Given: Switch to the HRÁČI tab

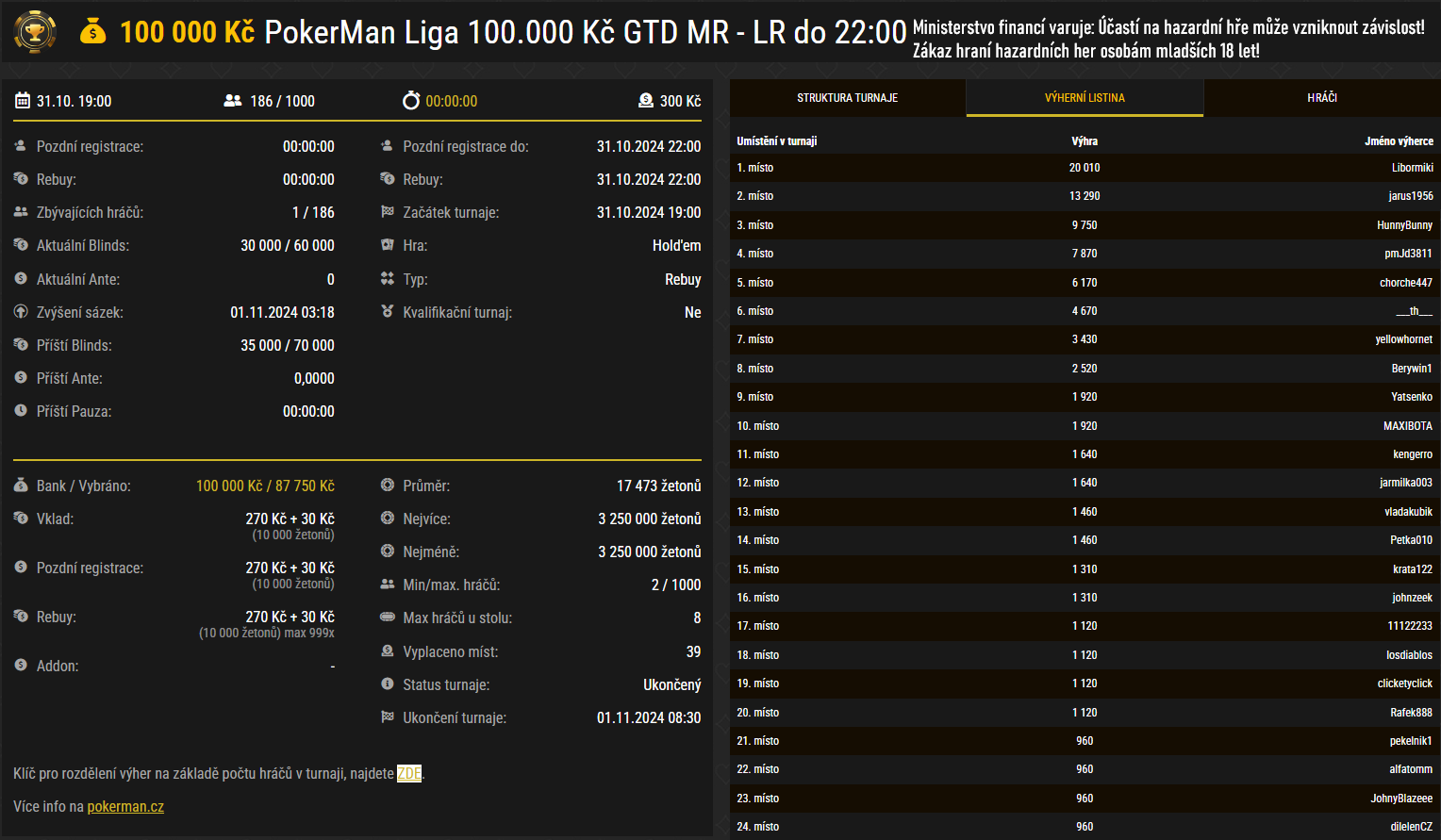Looking at the screenshot, I should [x=1322, y=98].
